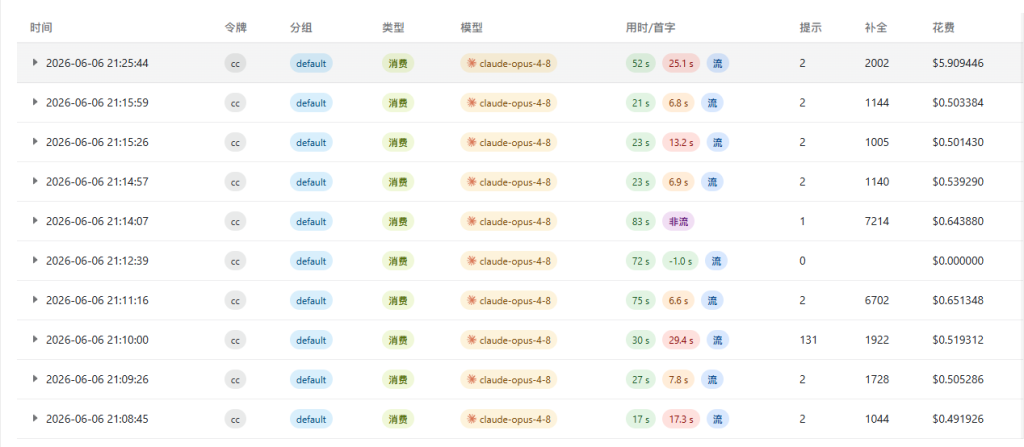The image size is (1024, 447).
Task: Click the 模型 column header
Action: point(471,28)
